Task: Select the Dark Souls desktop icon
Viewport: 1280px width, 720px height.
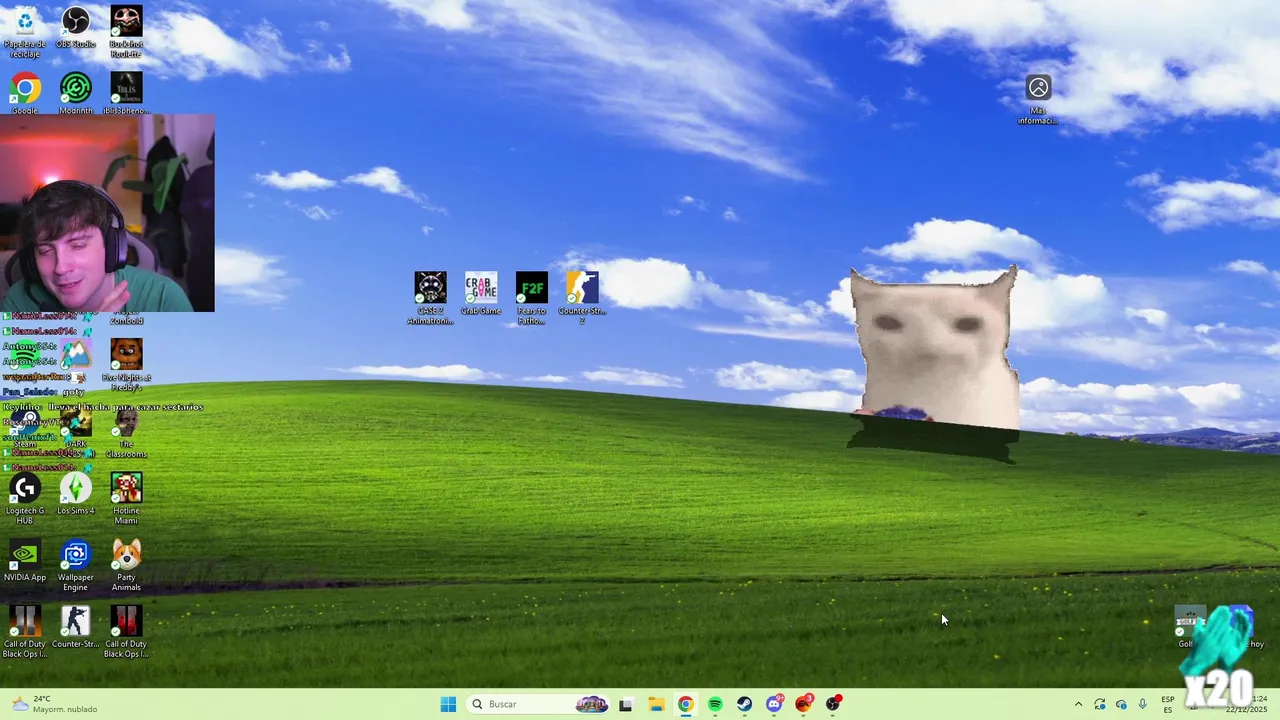Action: 76,432
